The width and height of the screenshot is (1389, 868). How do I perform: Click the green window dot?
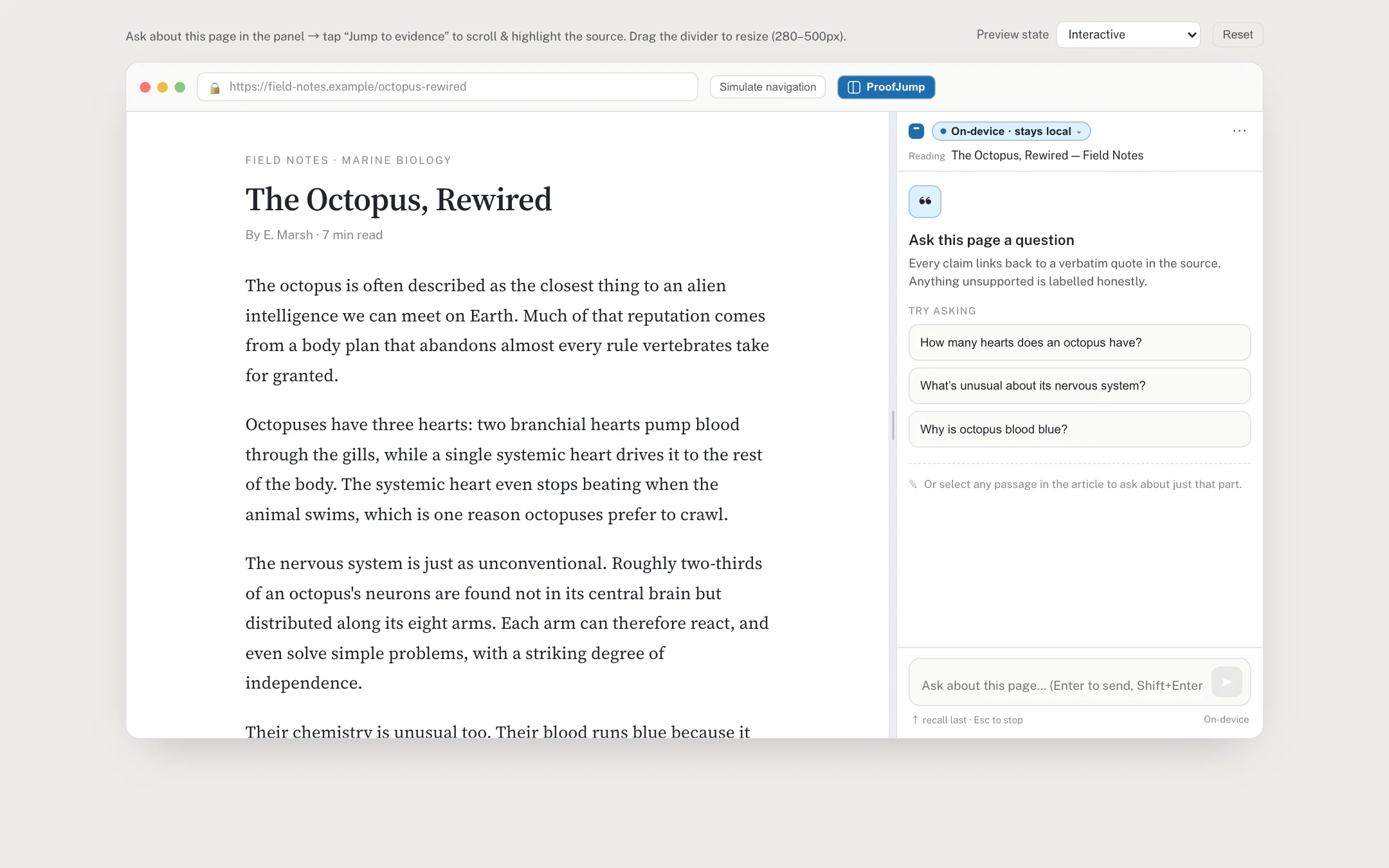[x=180, y=87]
